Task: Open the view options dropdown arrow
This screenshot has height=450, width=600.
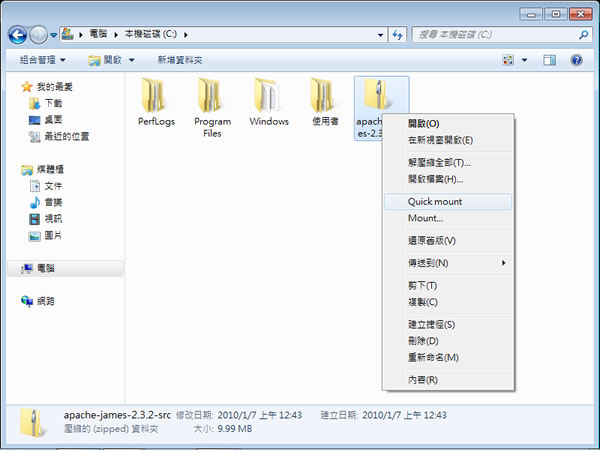Action: coord(525,60)
